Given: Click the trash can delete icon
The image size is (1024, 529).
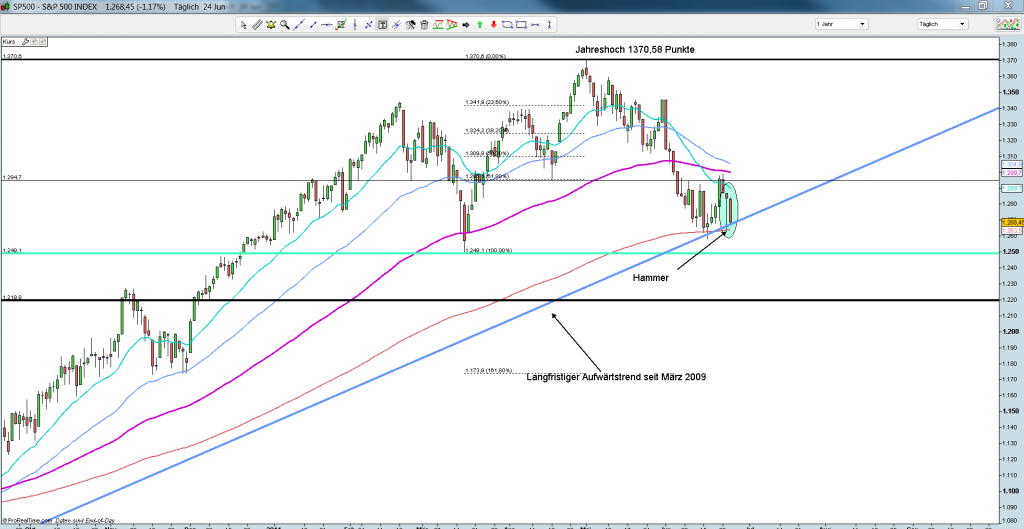Looking at the screenshot, I should (x=424, y=24).
